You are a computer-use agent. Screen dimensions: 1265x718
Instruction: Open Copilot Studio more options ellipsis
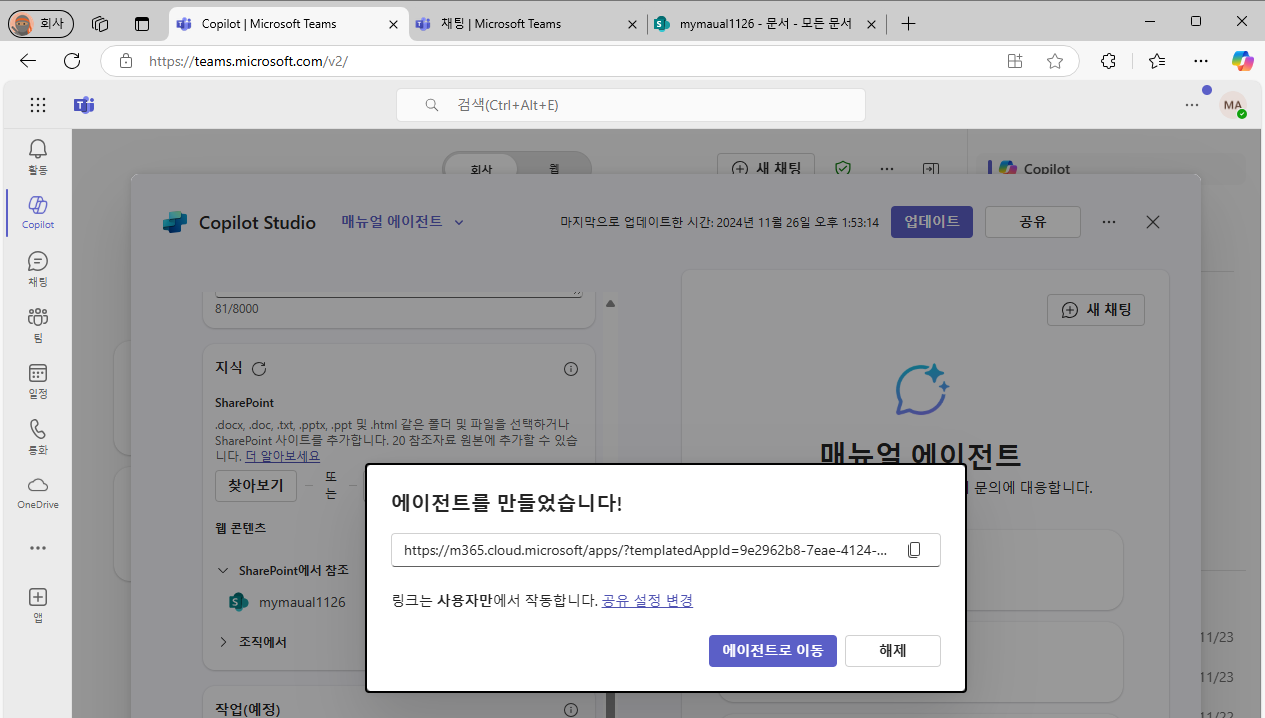click(1109, 222)
